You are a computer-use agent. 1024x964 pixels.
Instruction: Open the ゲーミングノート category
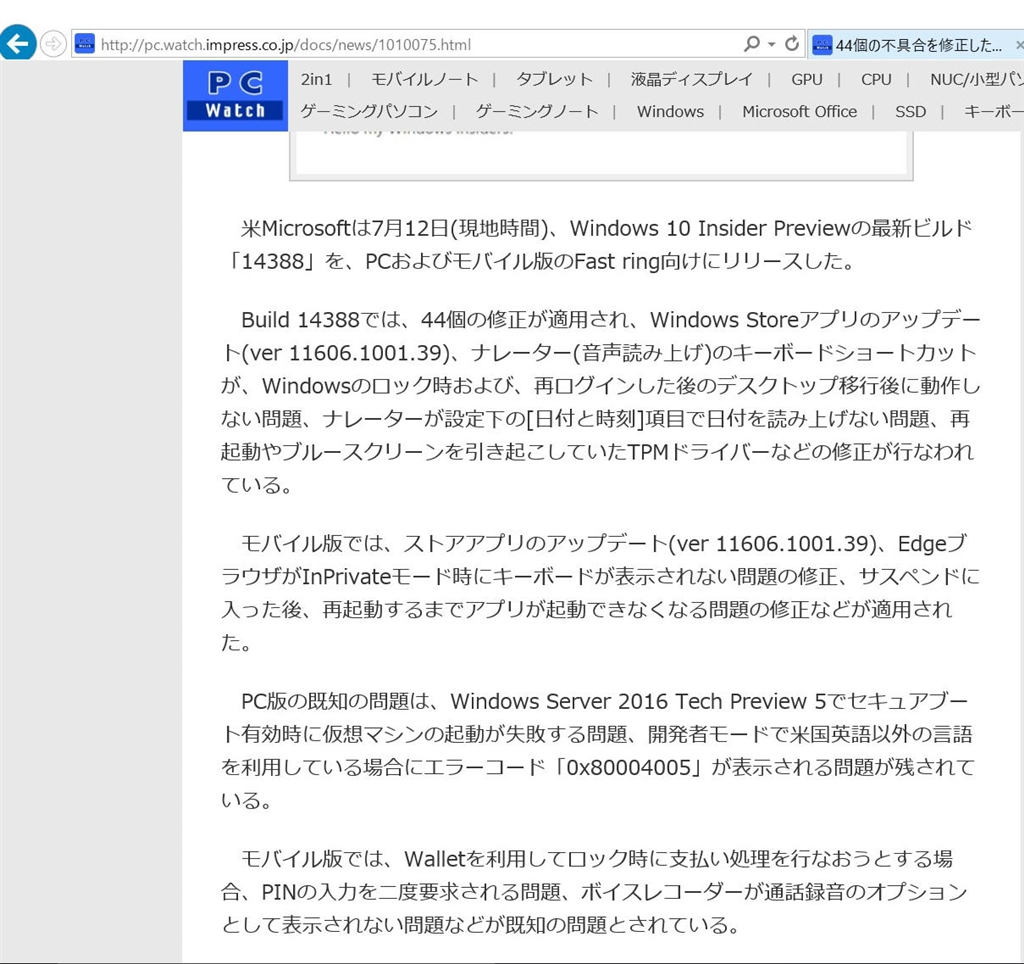tap(537, 112)
